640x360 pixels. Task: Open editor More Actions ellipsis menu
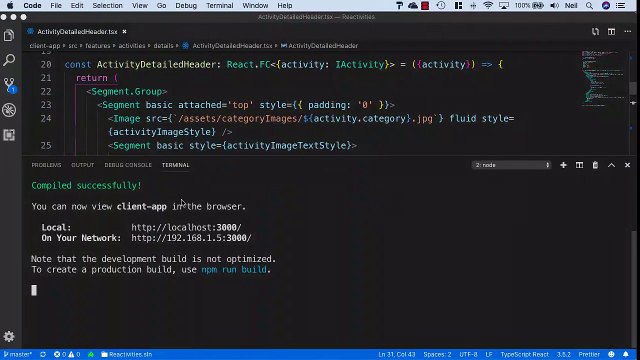pos(628,31)
